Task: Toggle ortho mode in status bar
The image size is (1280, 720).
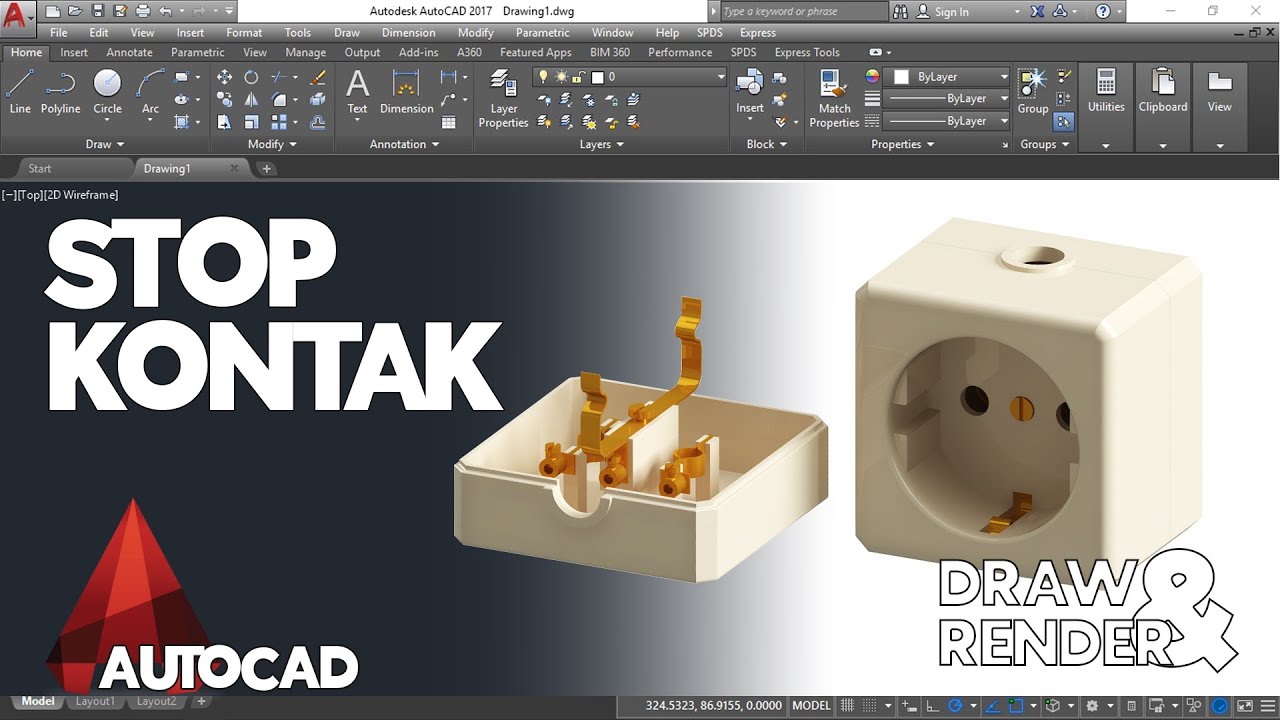Action: tap(932, 705)
